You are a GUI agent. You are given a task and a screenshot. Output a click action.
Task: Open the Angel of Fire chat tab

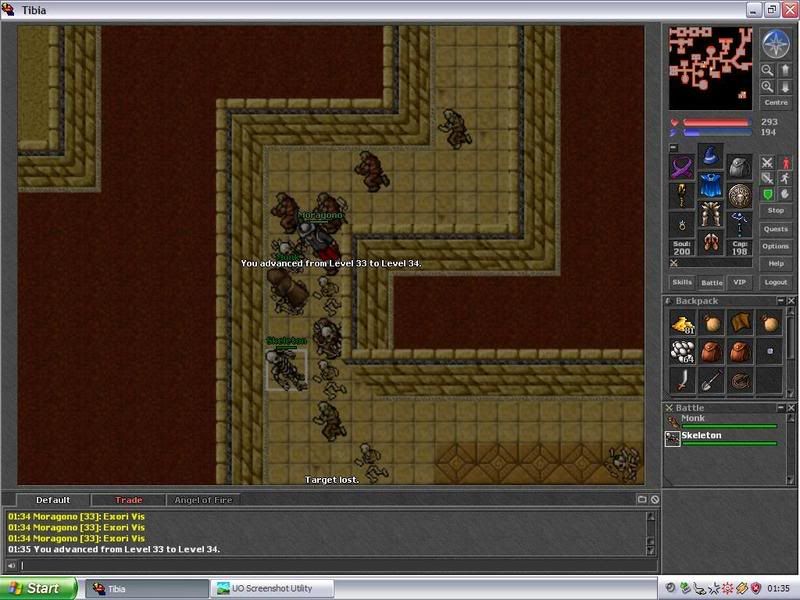[203, 500]
